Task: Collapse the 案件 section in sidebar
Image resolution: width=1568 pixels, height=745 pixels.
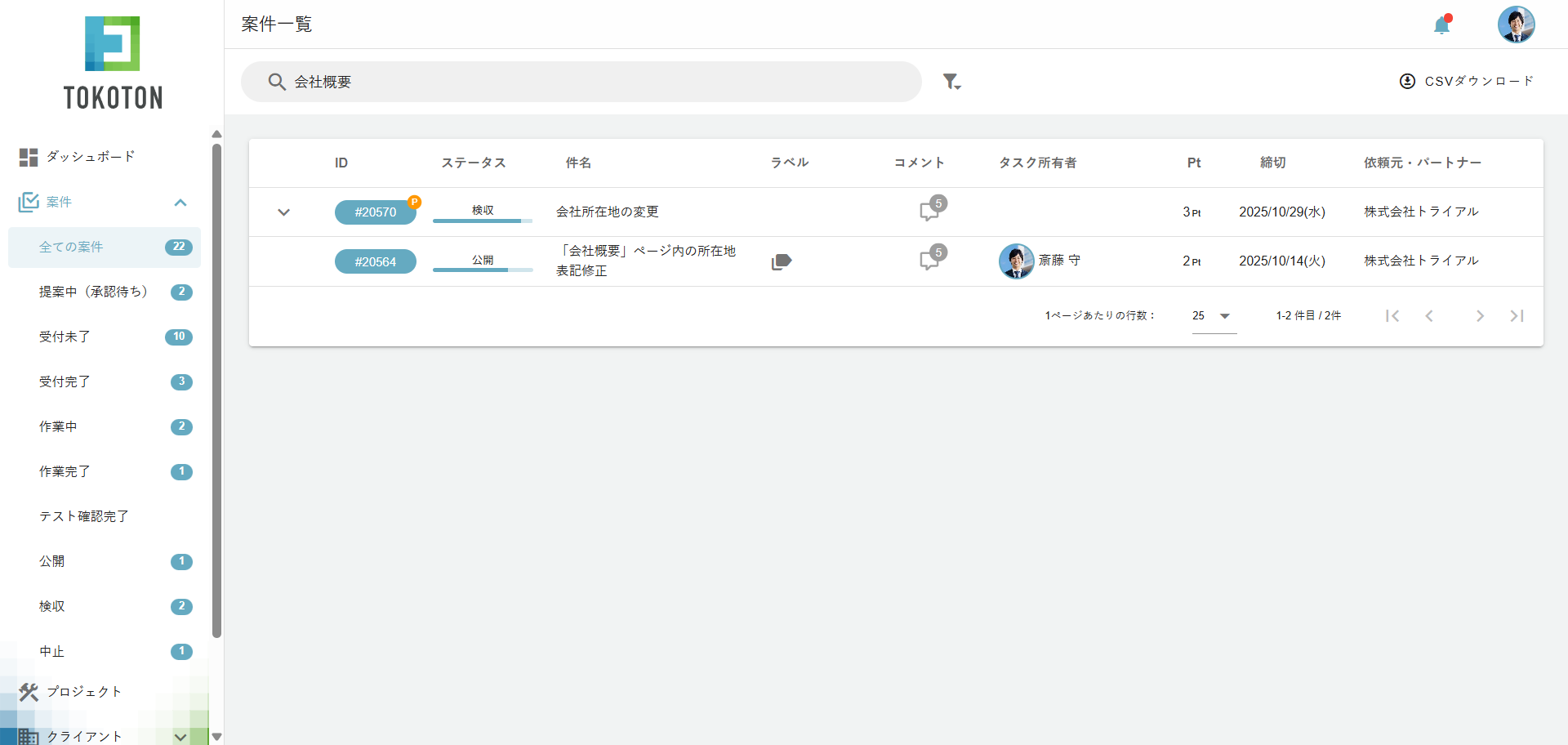Action: [x=180, y=202]
